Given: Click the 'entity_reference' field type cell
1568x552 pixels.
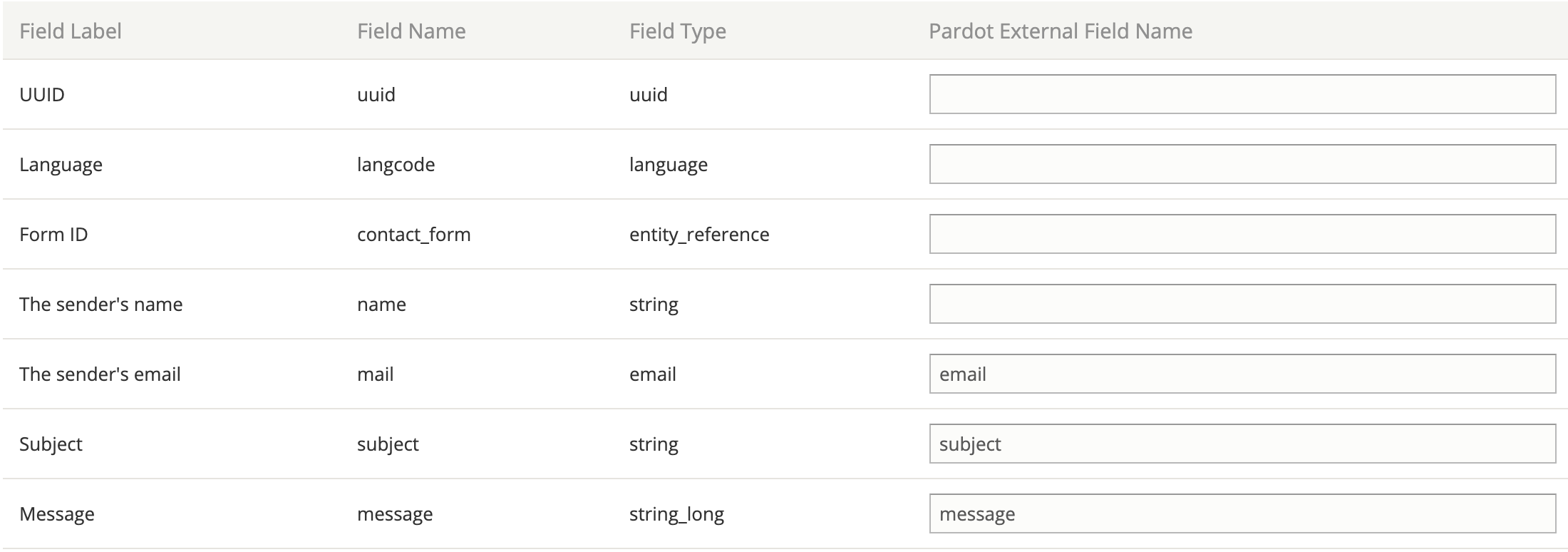Looking at the screenshot, I should pos(699,234).
